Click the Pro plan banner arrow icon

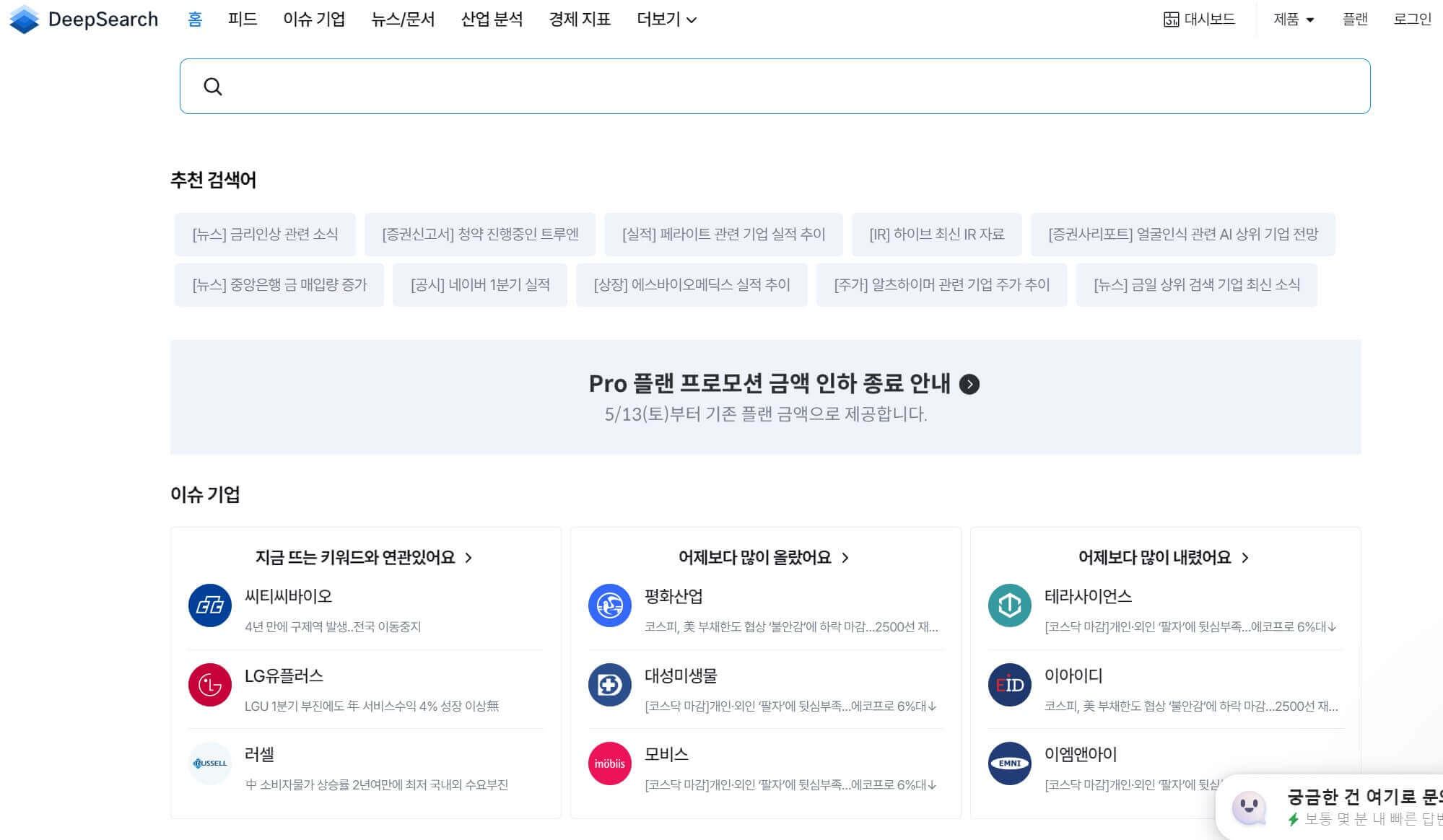[x=969, y=384]
